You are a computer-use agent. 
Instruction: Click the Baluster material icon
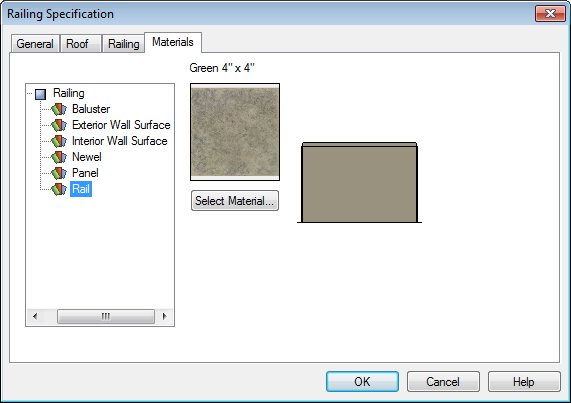click(x=59, y=109)
